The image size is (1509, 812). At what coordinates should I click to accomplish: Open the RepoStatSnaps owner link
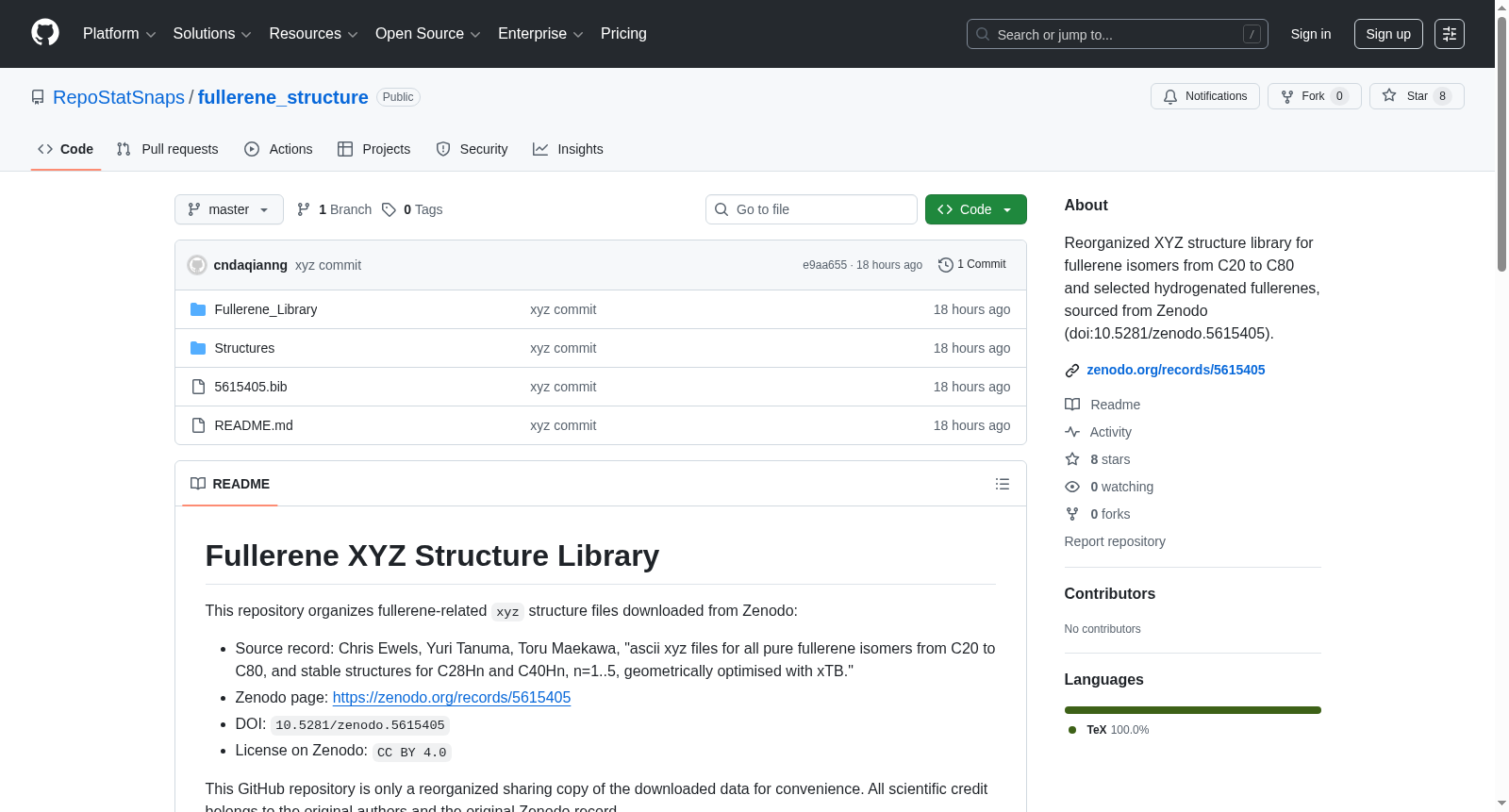click(x=119, y=97)
